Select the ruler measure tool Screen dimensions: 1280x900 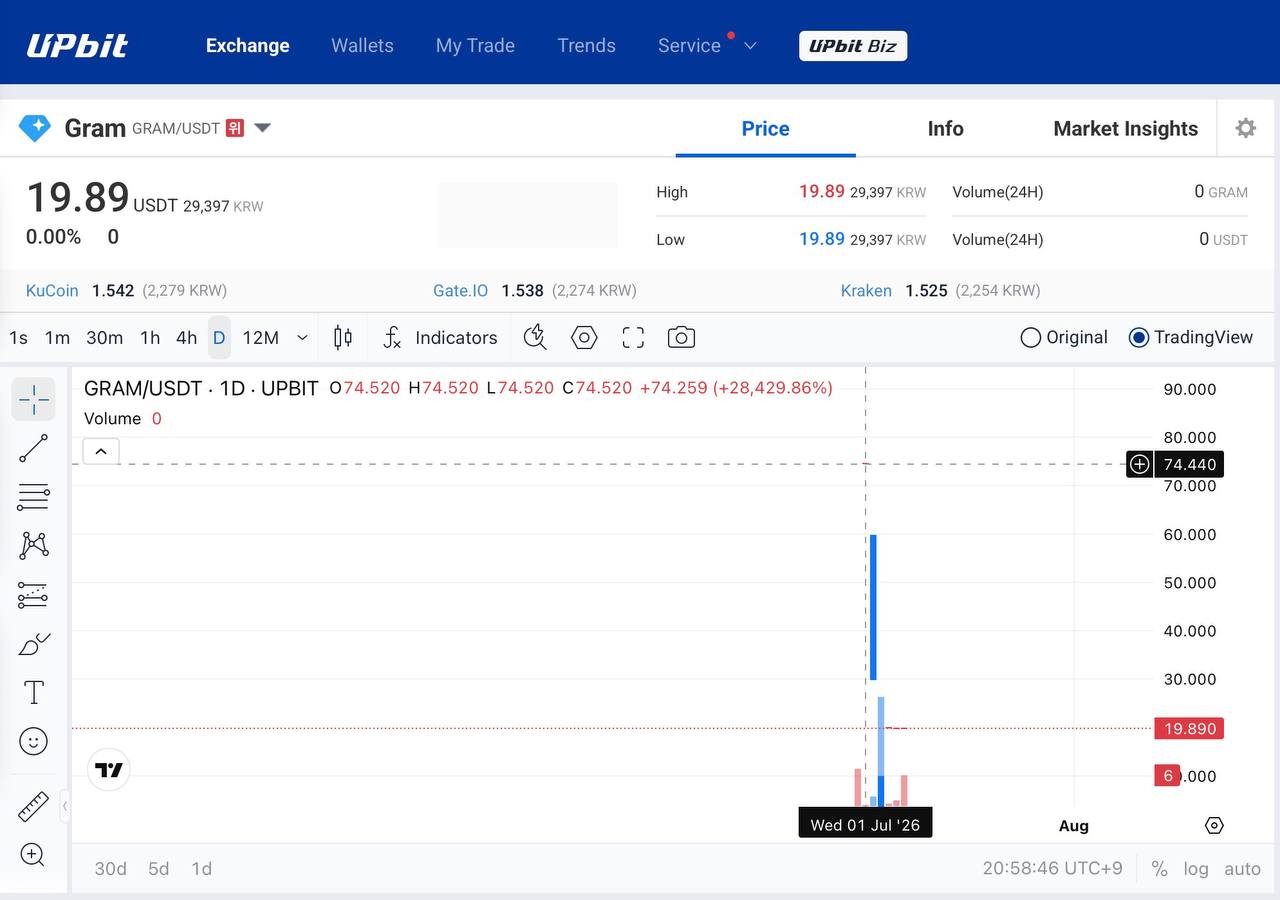(33, 806)
